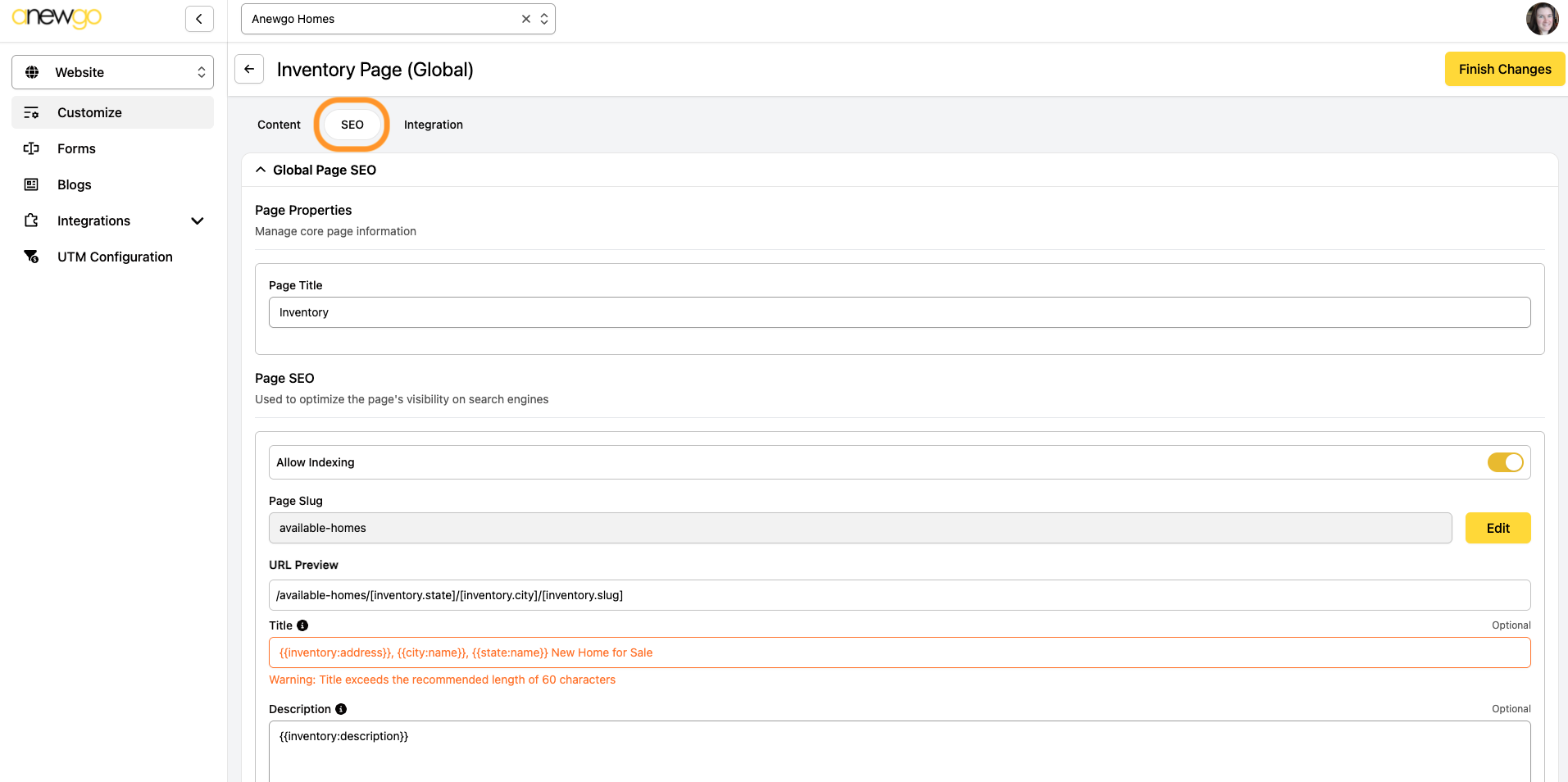Screen dimensions: 1568x782
Task: Open the Forms menu item
Action: (112, 148)
